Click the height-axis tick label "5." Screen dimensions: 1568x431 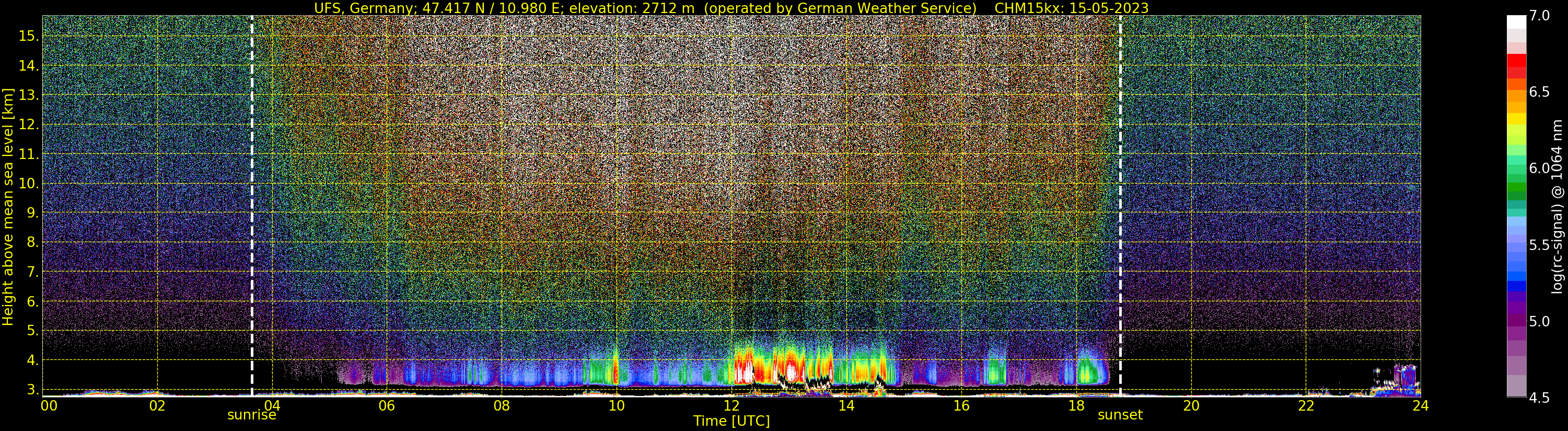pos(32,331)
